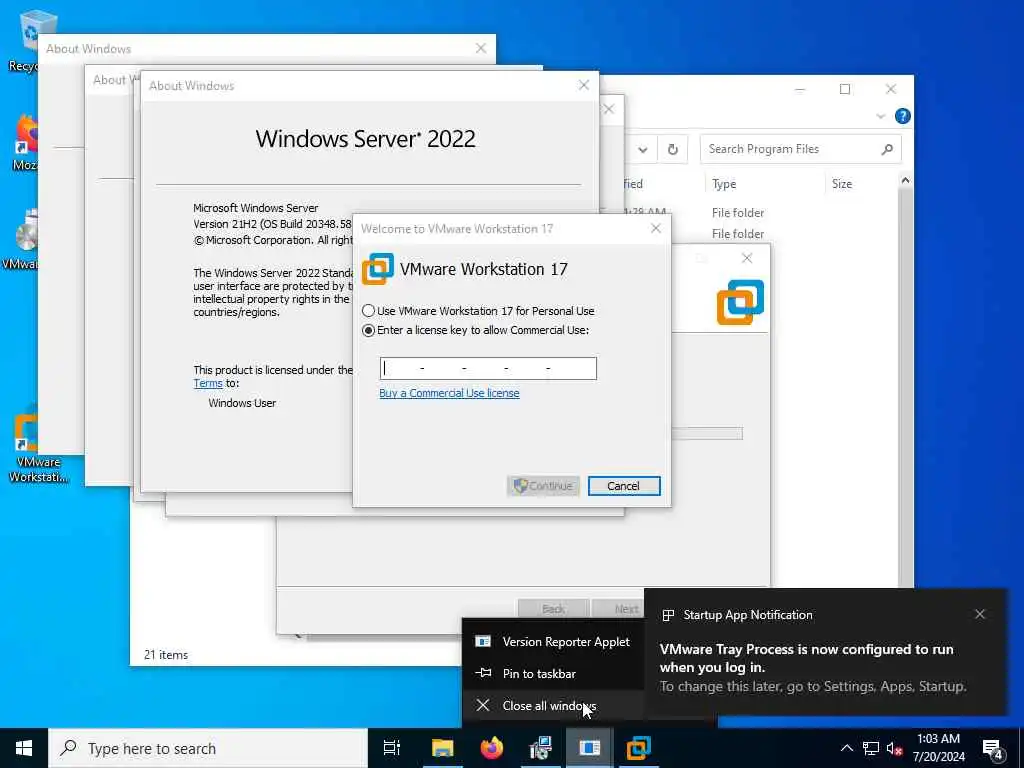Image resolution: width=1024 pixels, height=768 pixels.
Task: Click the muted volume tray icon
Action: pyautogui.click(x=895, y=748)
